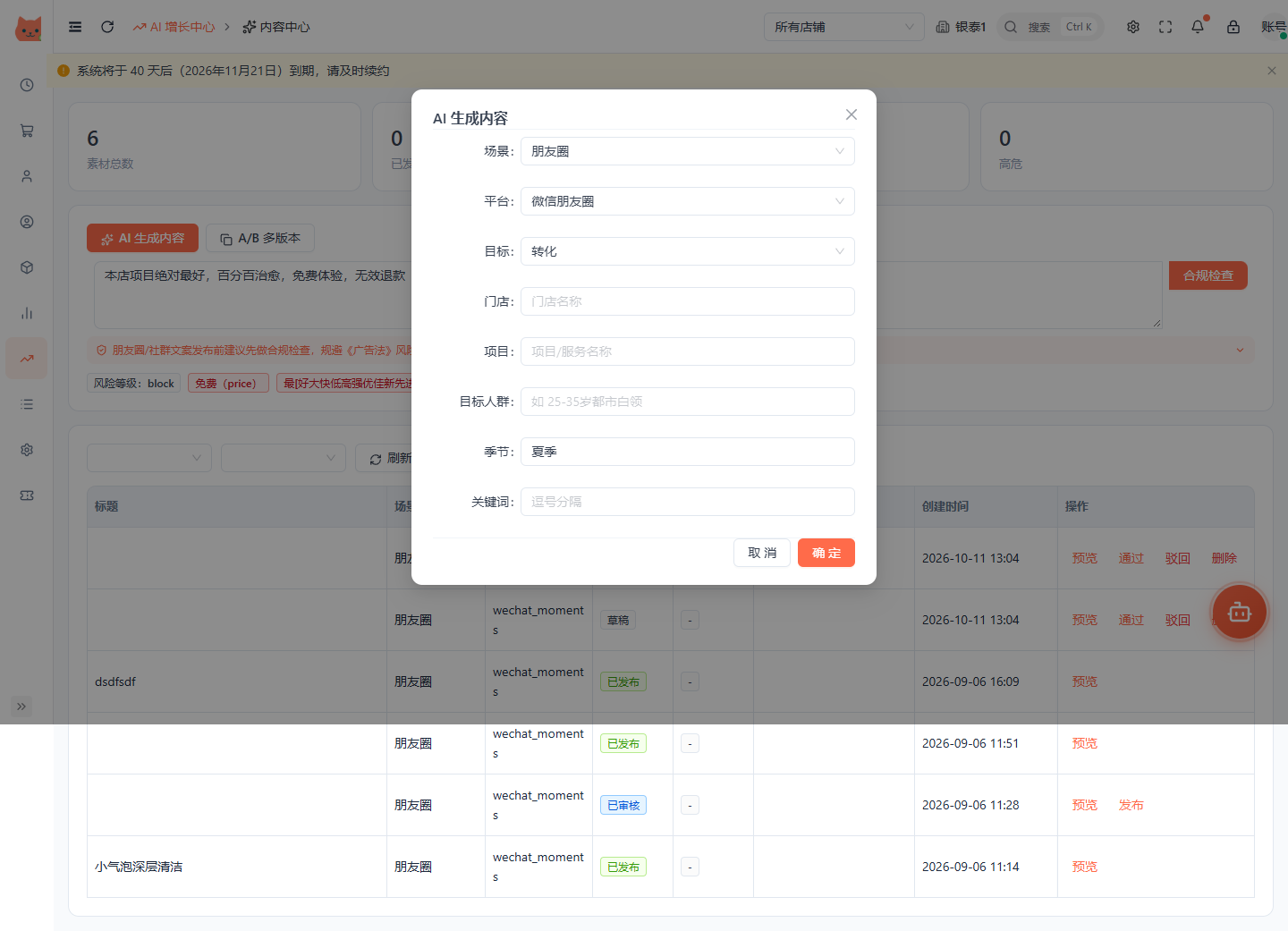Open the bar chart sidebar icon
Viewport: 1288px width, 931px height.
tap(27, 313)
